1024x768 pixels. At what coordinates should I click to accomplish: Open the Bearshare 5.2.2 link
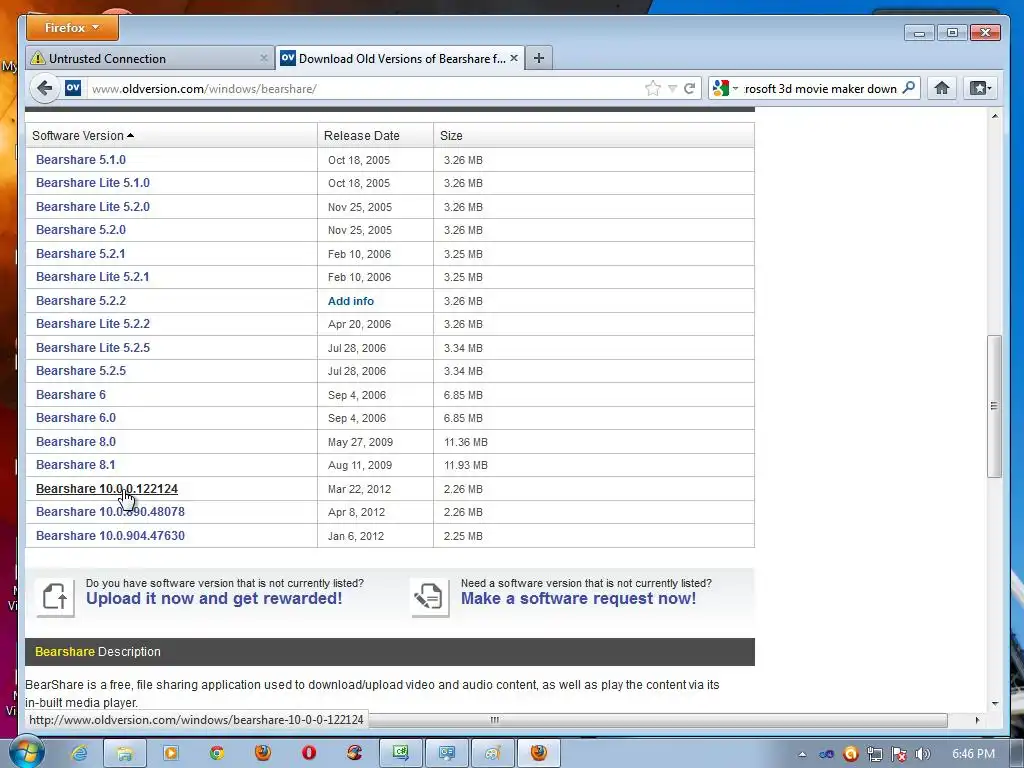pyautogui.click(x=81, y=301)
